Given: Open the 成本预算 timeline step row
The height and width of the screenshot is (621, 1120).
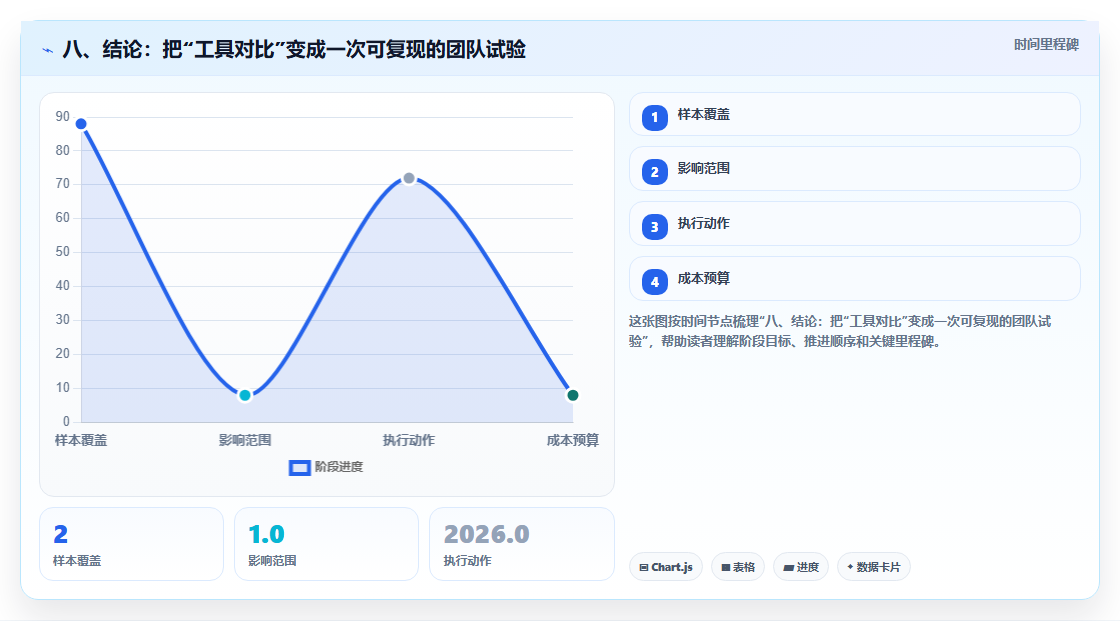Looking at the screenshot, I should (x=854, y=279).
